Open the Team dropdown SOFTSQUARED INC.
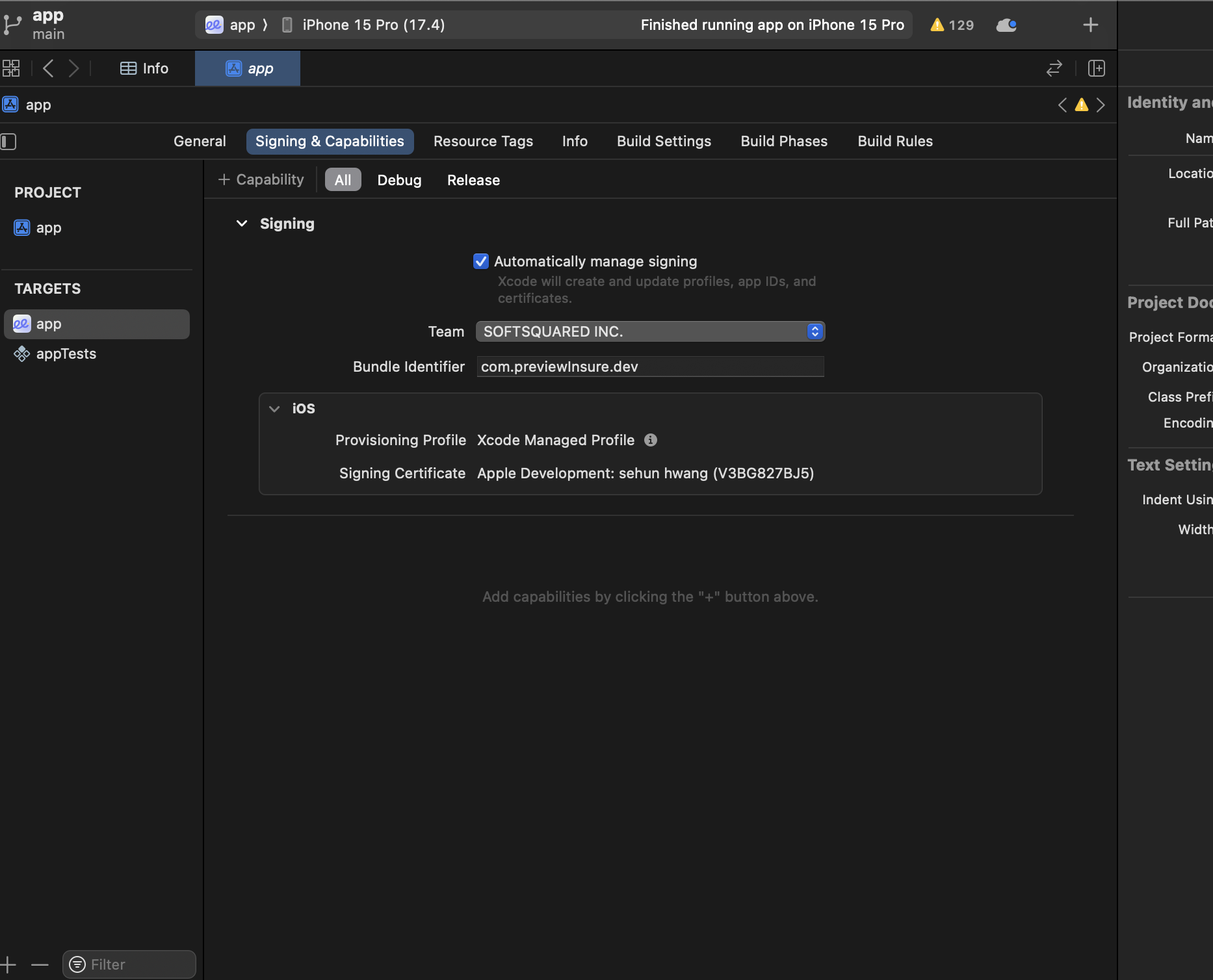This screenshot has height=980, width=1213. tap(650, 331)
